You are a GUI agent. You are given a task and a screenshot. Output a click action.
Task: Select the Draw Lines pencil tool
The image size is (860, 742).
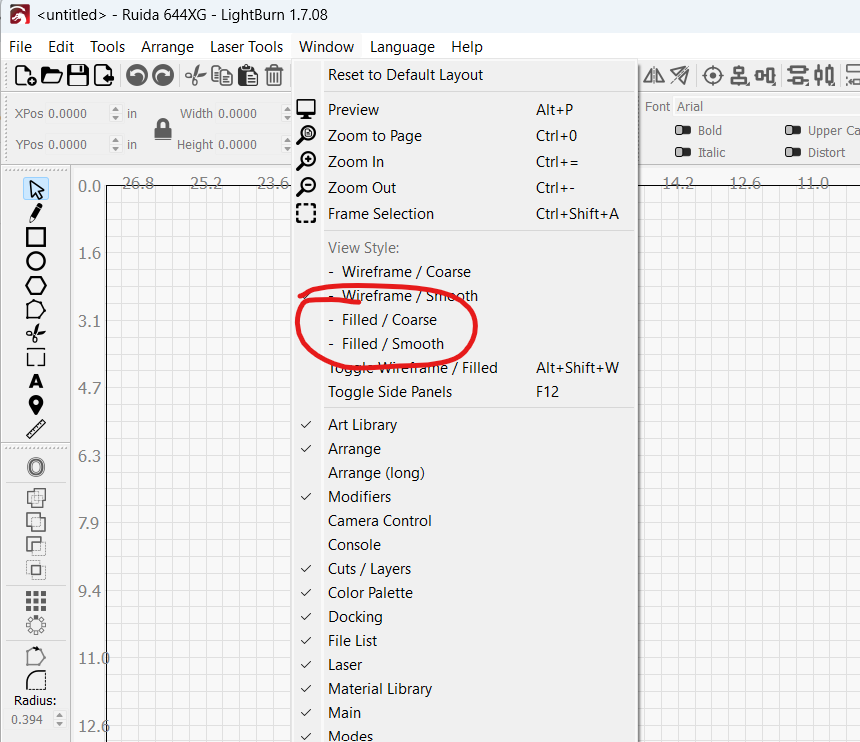(36, 213)
